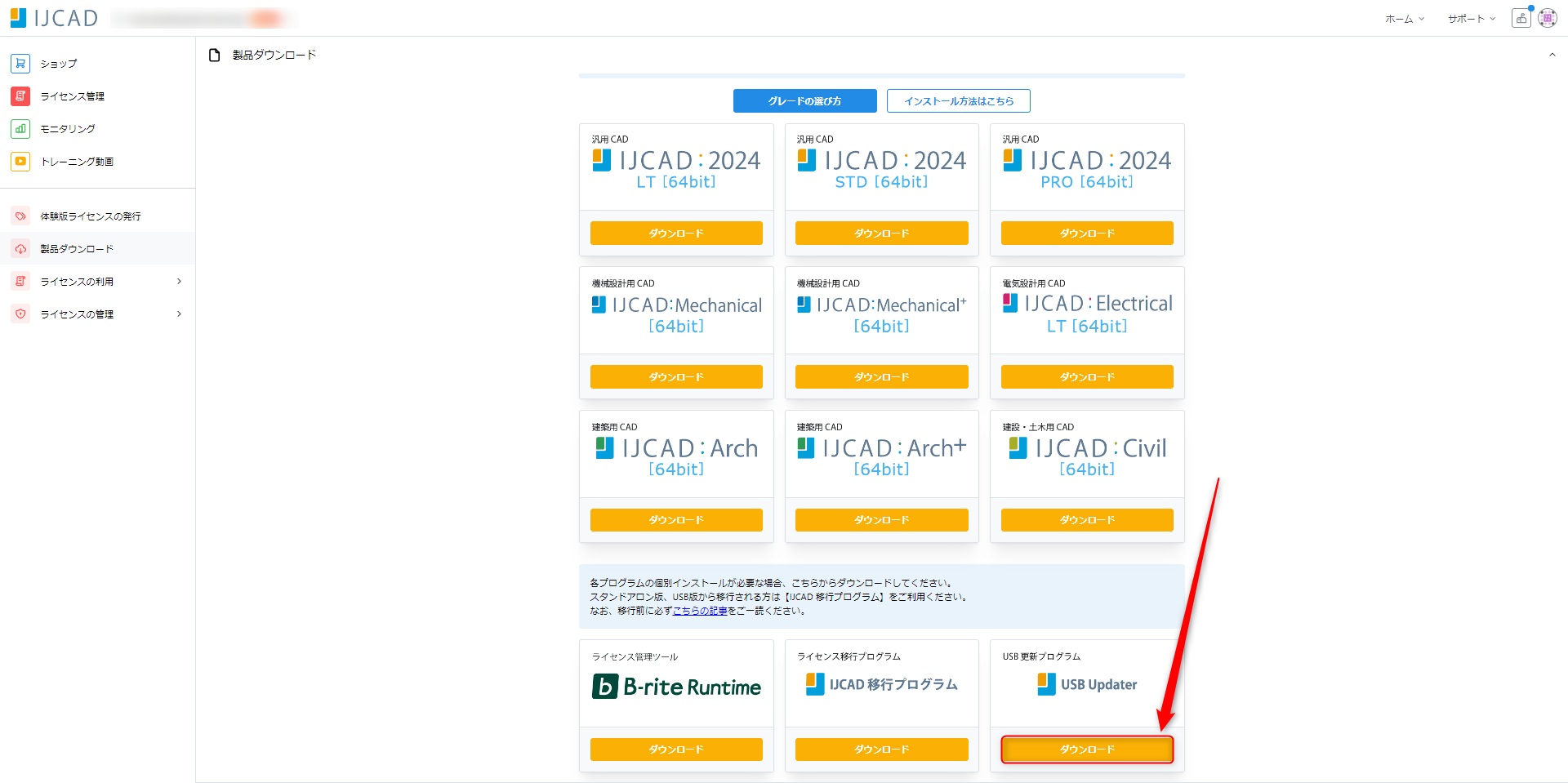The height and width of the screenshot is (783, 1568).
Task: Click the IJCAD 2024 LT logo
Action: coord(676,168)
